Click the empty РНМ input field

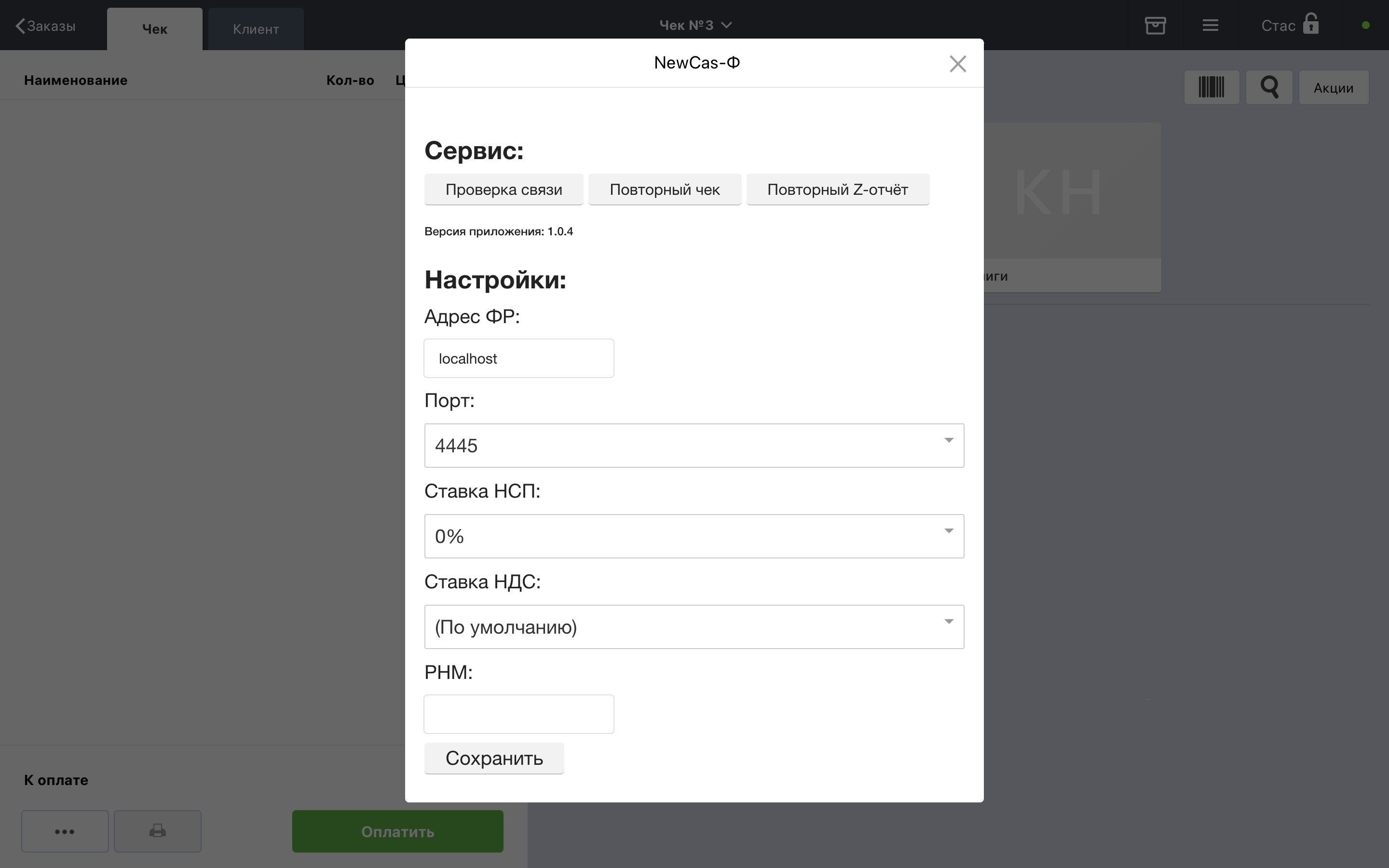pyautogui.click(x=518, y=714)
